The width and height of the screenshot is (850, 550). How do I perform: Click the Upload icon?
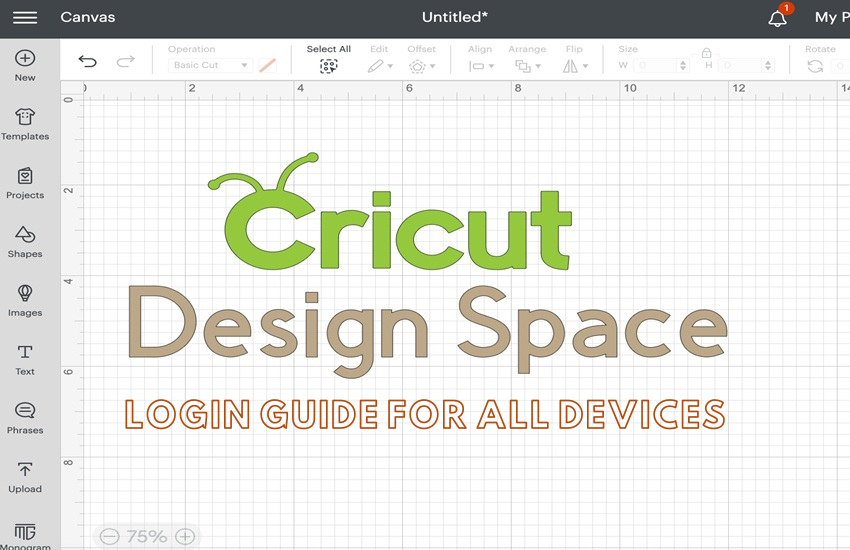(25, 476)
